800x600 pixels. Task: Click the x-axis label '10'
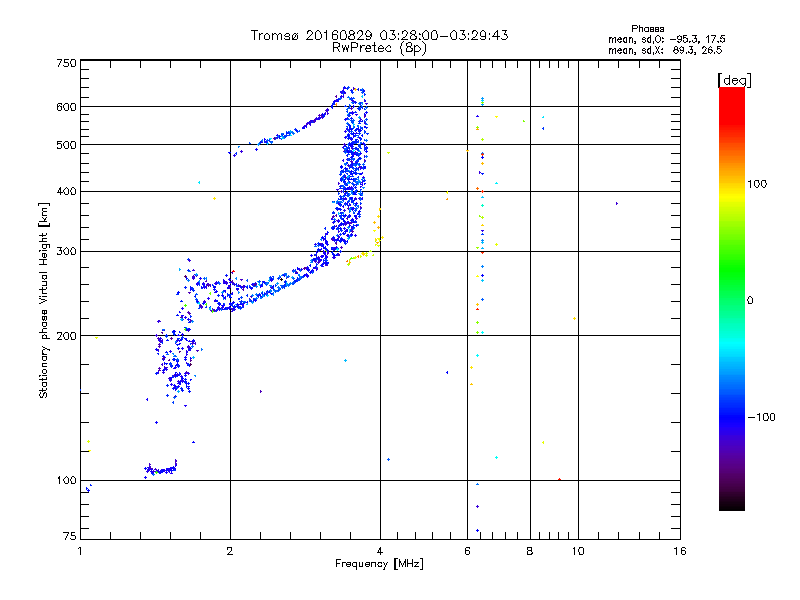578,551
